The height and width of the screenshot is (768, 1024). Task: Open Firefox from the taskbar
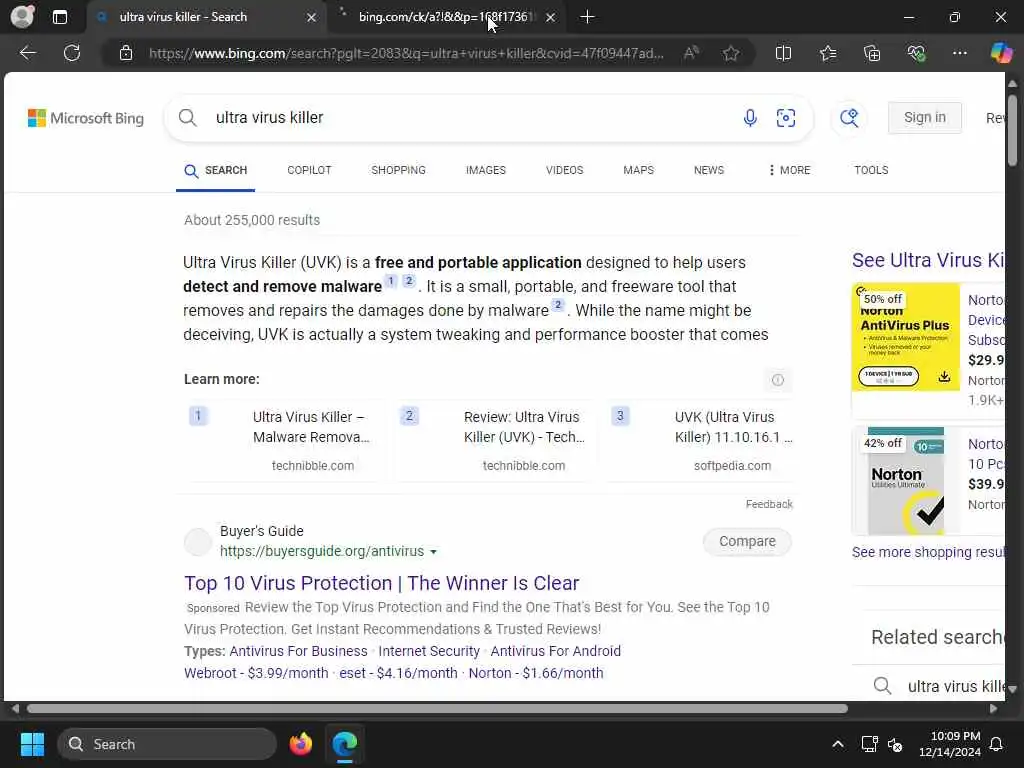300,744
